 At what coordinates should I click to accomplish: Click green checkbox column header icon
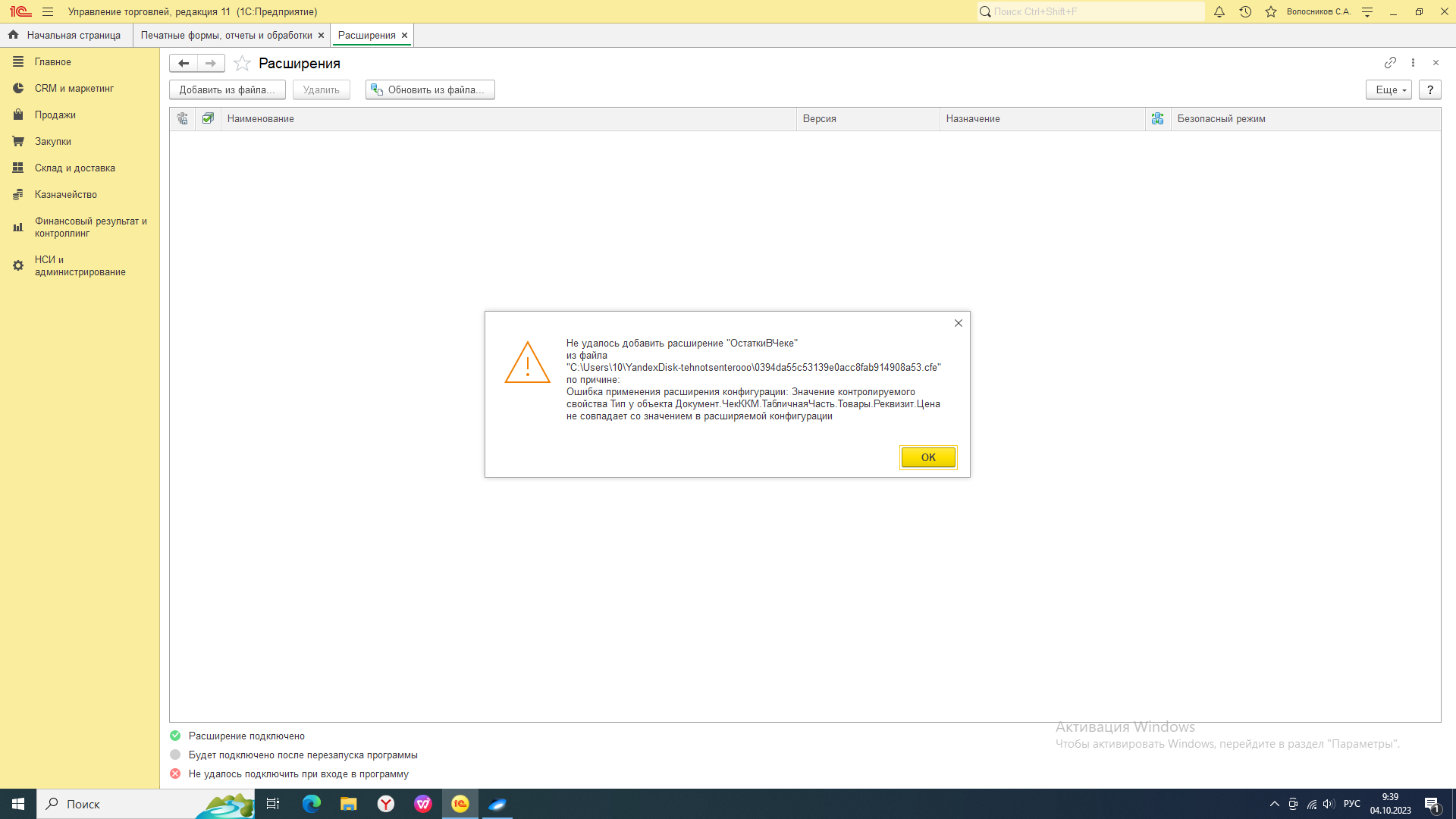point(208,118)
